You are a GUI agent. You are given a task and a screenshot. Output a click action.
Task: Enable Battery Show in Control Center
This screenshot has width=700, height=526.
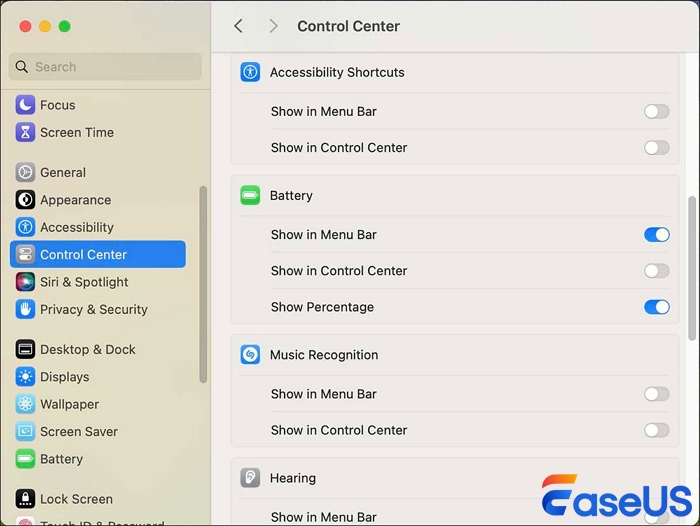click(656, 271)
